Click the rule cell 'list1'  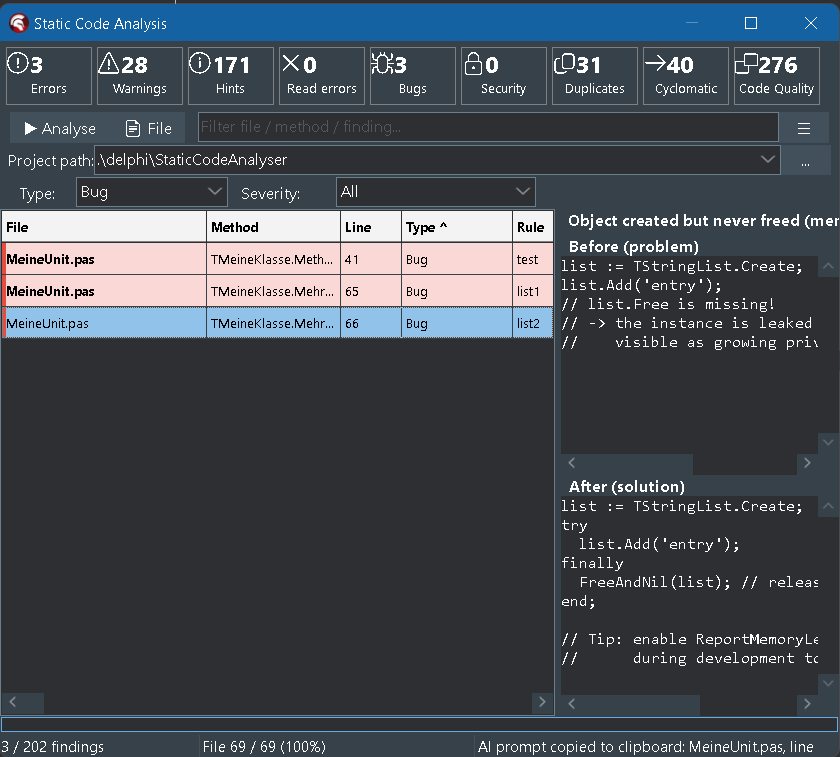[x=533, y=291]
